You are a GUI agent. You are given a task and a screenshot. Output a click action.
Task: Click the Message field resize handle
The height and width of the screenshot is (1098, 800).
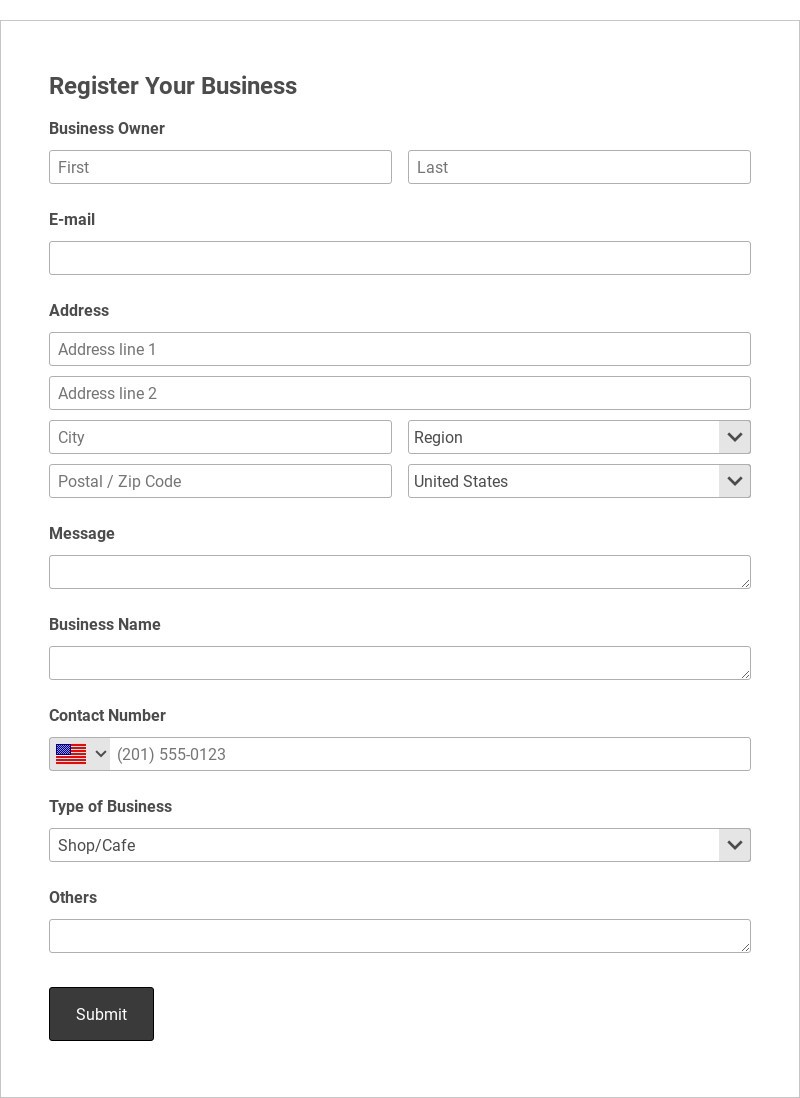click(745, 584)
